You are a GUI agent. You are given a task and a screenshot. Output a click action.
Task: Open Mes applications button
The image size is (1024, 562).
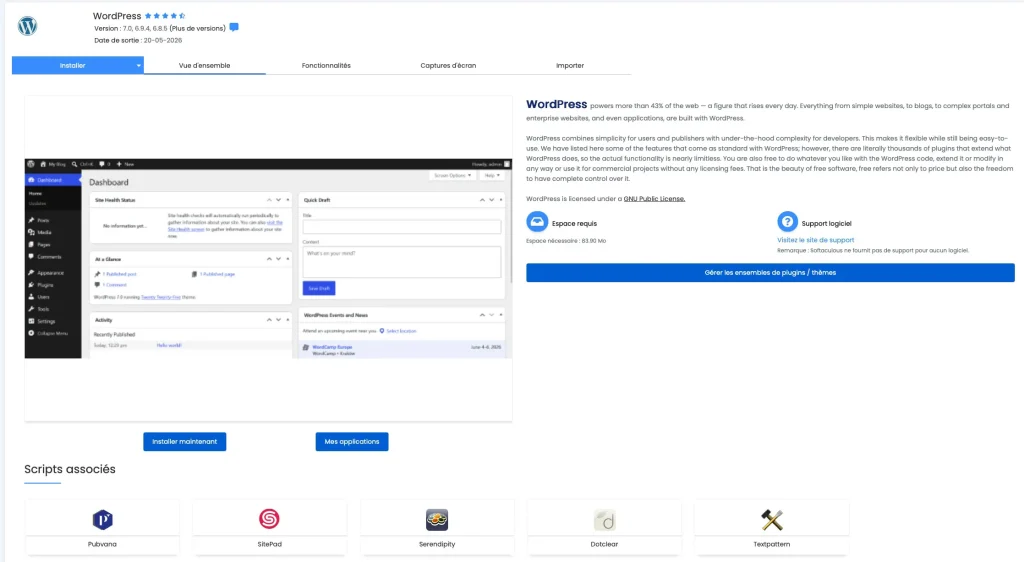[x=351, y=442]
